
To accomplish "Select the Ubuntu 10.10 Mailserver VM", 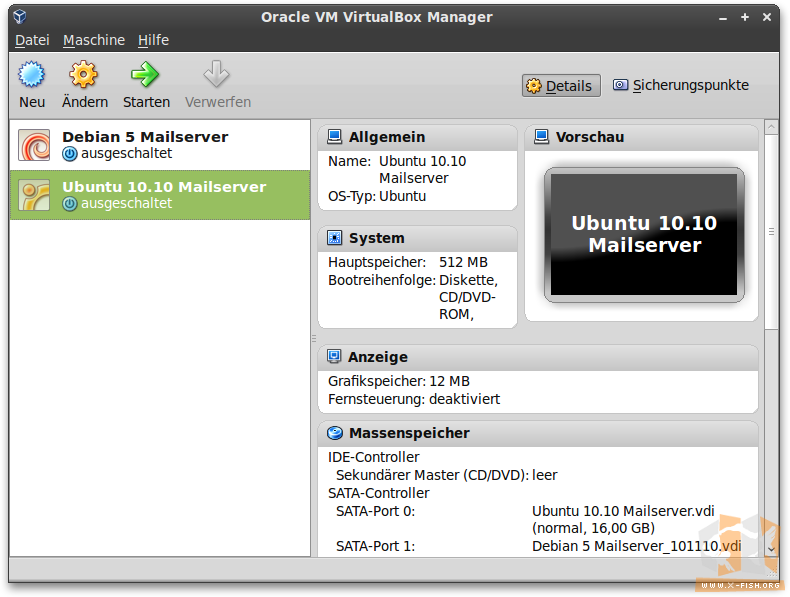I will (160, 195).
